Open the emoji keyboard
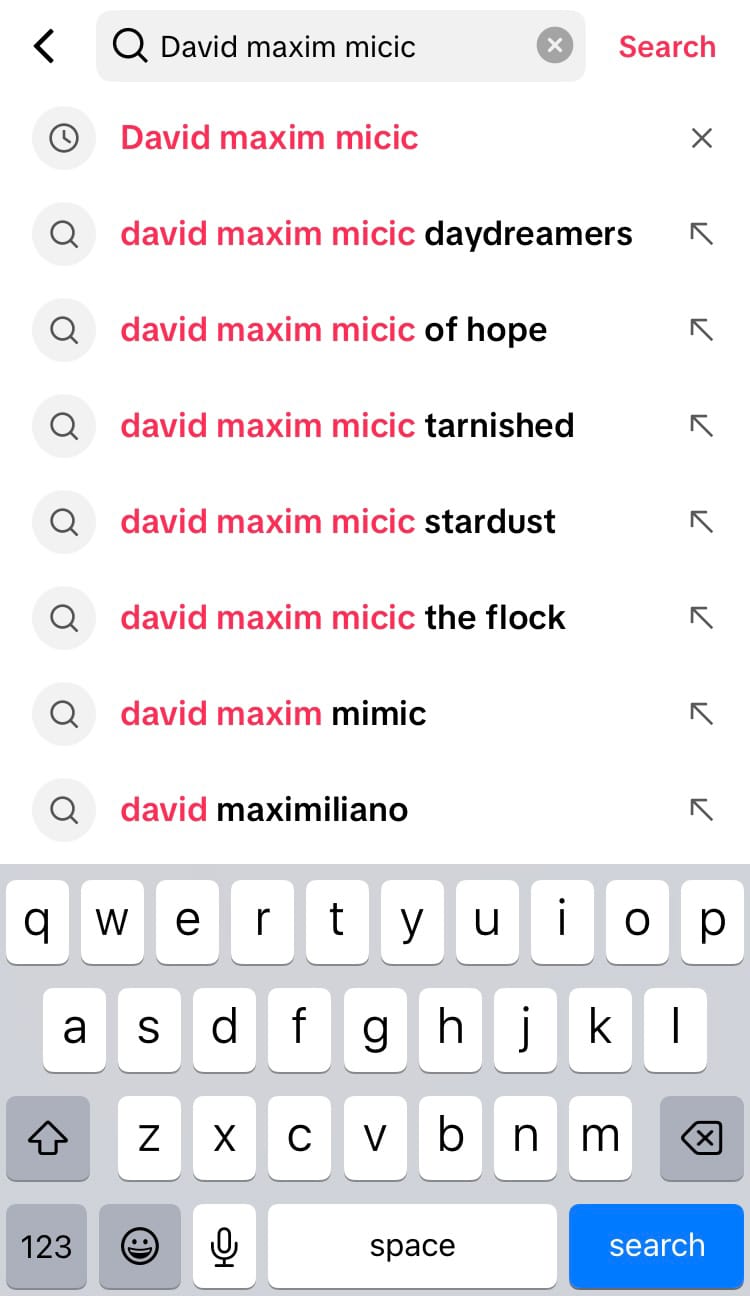Image resolution: width=750 pixels, height=1296 pixels. [140, 1246]
